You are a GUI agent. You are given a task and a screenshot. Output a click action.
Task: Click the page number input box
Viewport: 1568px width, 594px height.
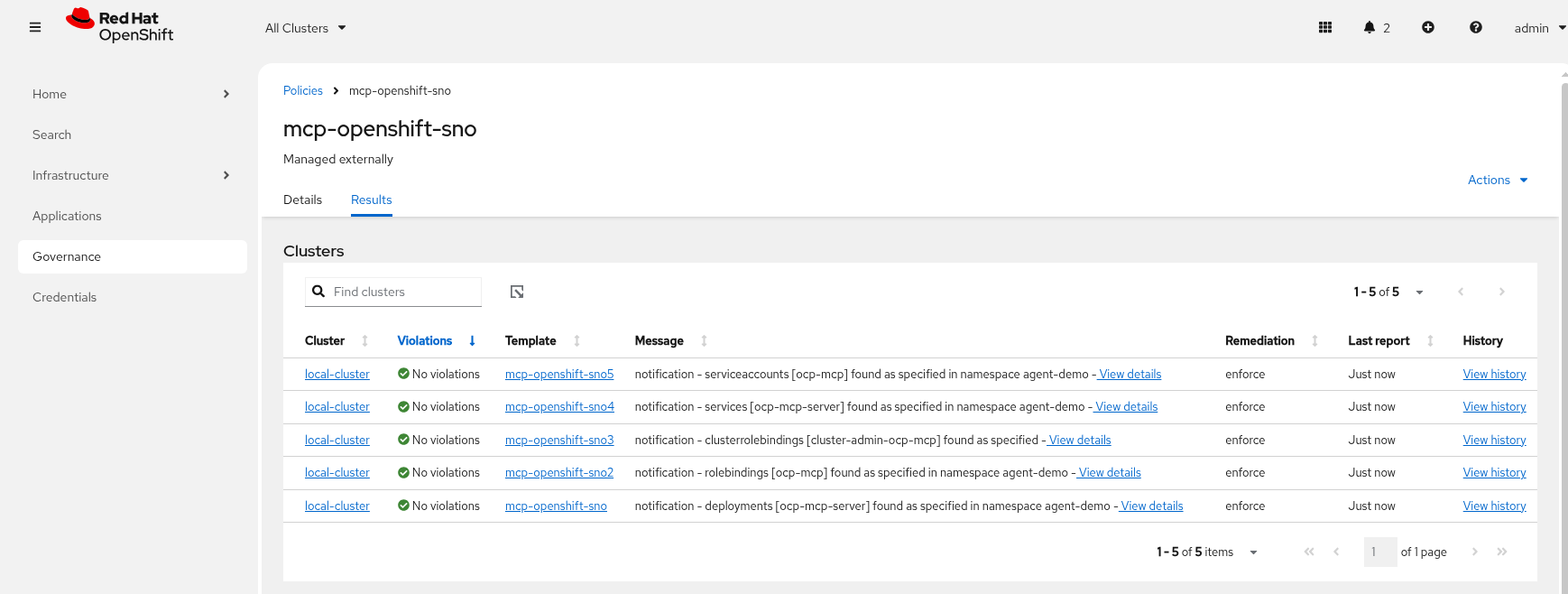[x=1379, y=552]
